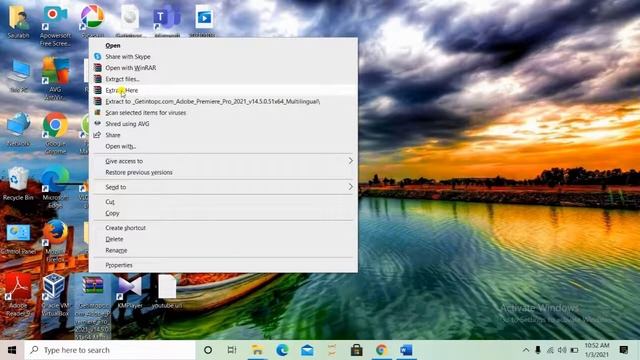Open File Explorer from the taskbar
This screenshot has width=640, height=360.
257,350
